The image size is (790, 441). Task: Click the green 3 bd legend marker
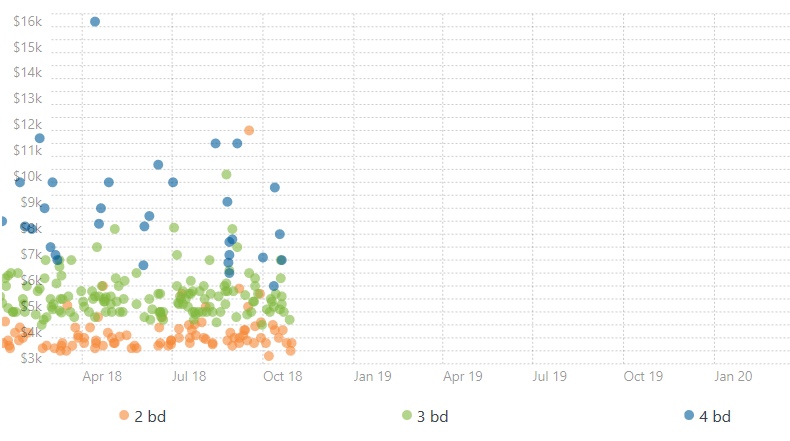[407, 416]
